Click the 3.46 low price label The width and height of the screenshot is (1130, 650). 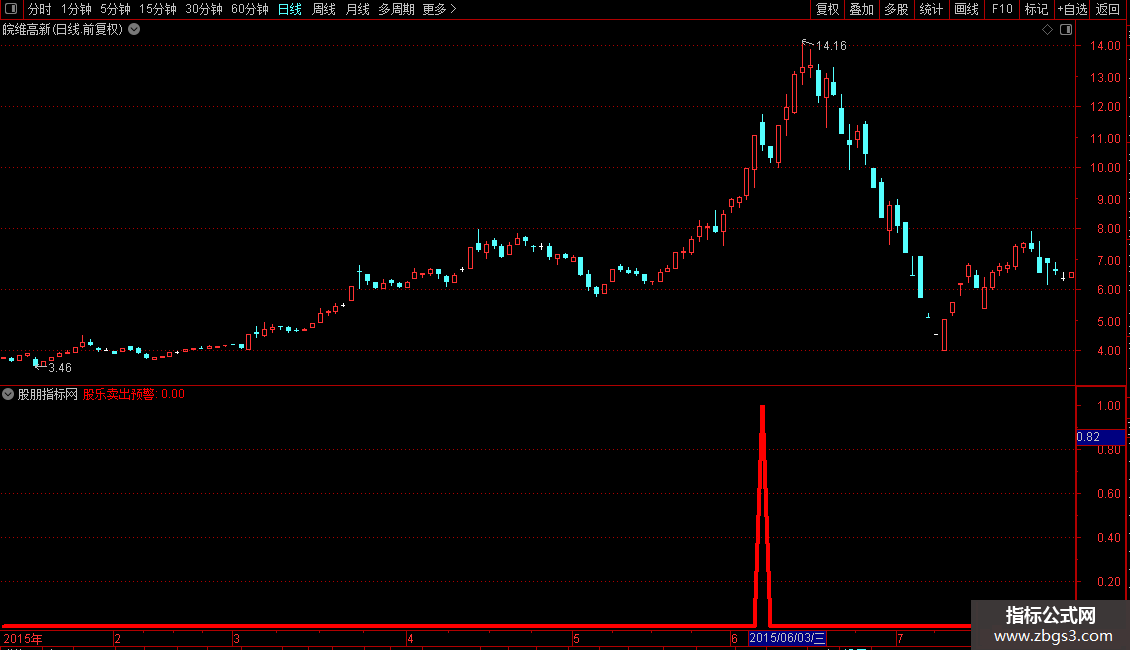(60, 368)
